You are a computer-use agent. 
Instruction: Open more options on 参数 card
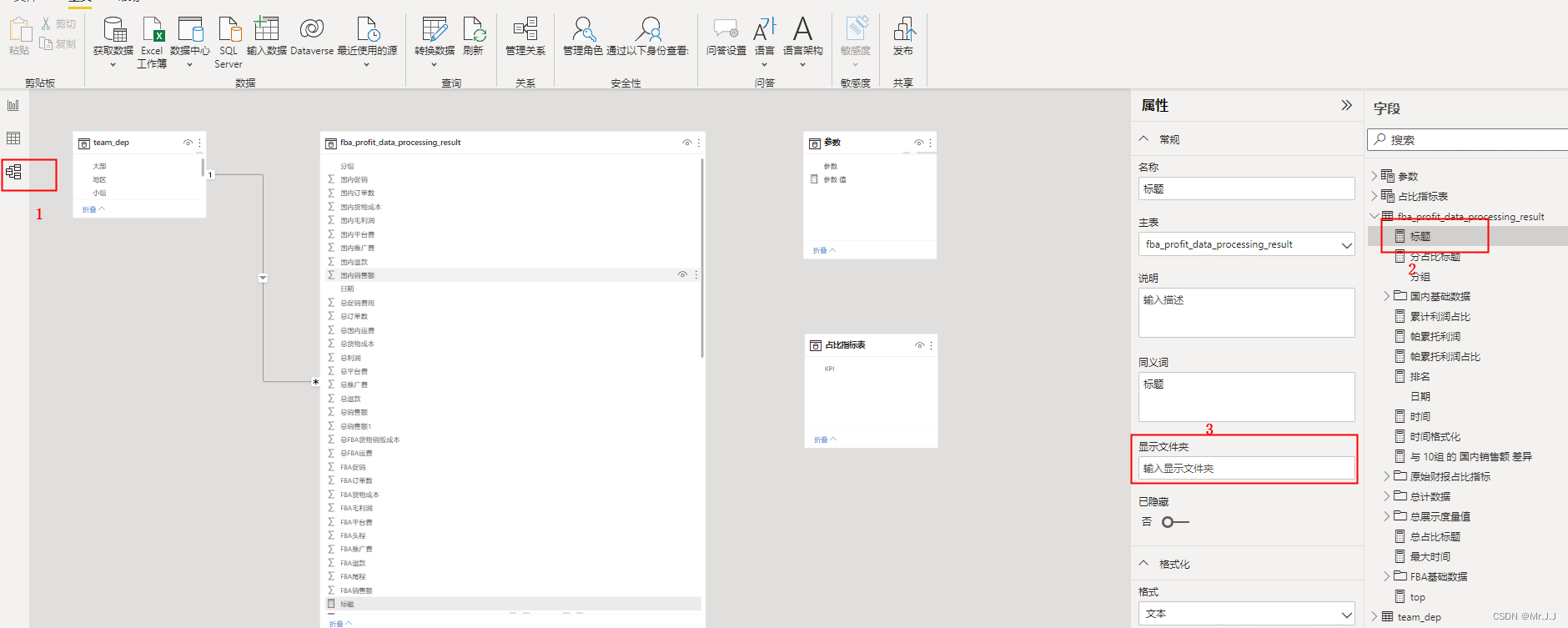[x=931, y=143]
